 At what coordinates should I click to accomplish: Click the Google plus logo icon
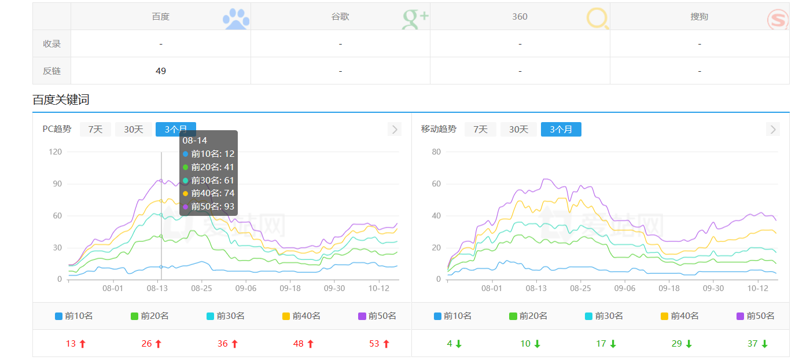[x=415, y=19]
